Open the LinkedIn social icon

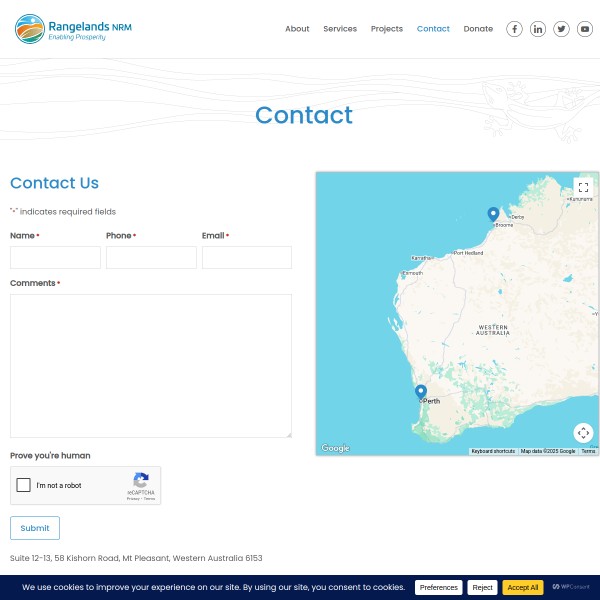pos(538,29)
